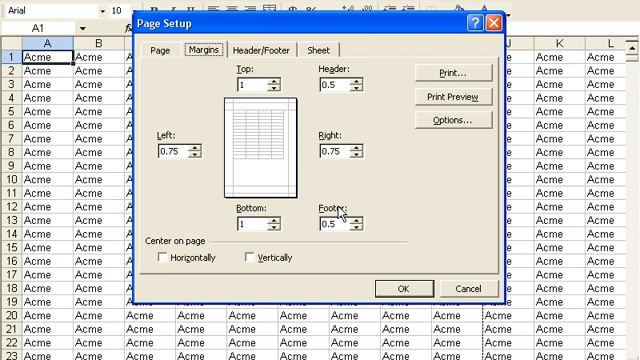Screen dimensions: 640x360
Task: Open the Header/Footer tab
Action: [x=261, y=51]
